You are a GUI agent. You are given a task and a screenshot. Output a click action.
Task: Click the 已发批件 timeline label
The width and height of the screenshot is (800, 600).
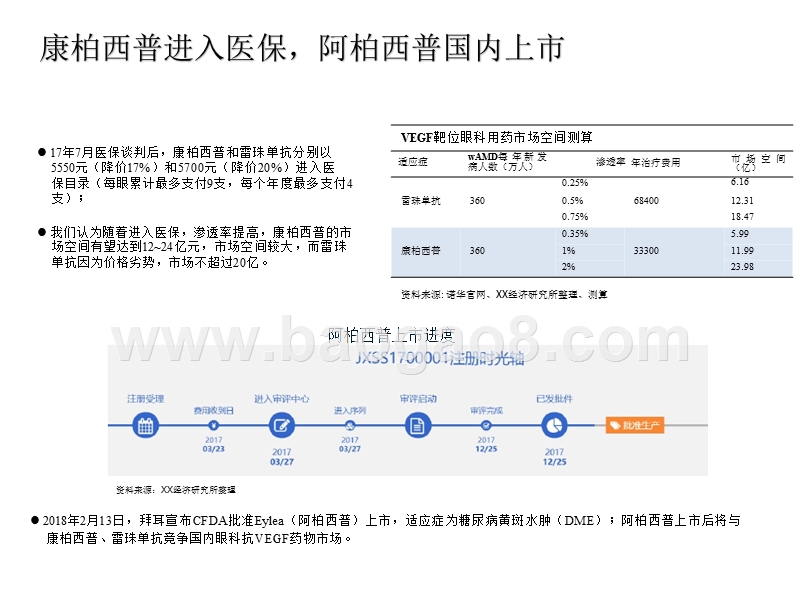[554, 399]
